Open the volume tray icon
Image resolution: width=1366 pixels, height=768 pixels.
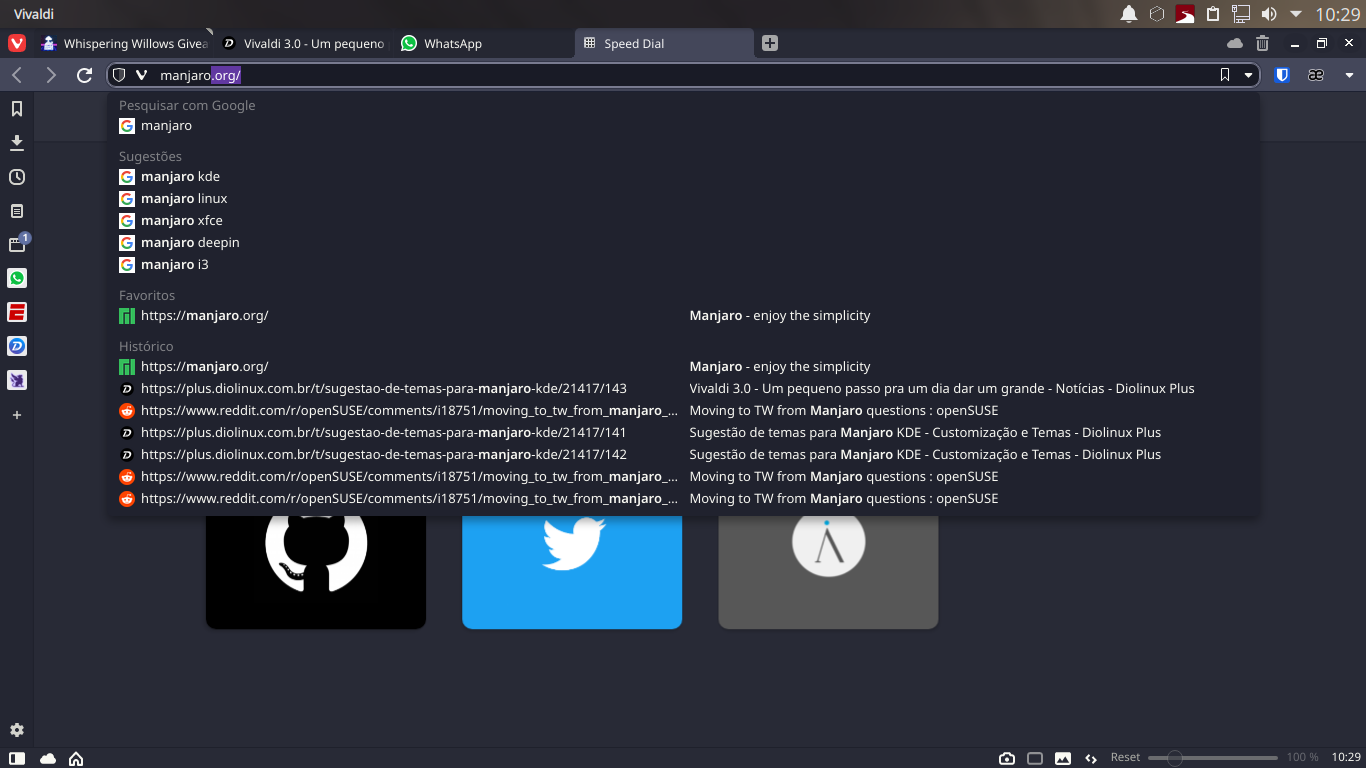tap(1269, 14)
